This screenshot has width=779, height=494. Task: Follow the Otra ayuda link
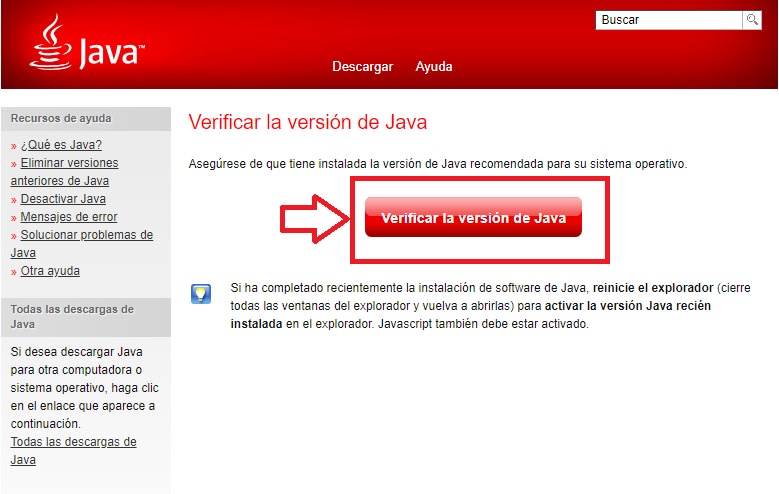pos(50,271)
